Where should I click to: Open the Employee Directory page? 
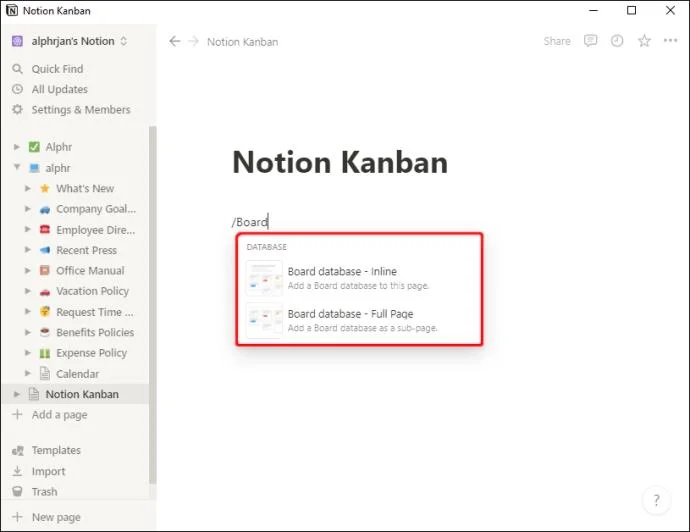95,230
